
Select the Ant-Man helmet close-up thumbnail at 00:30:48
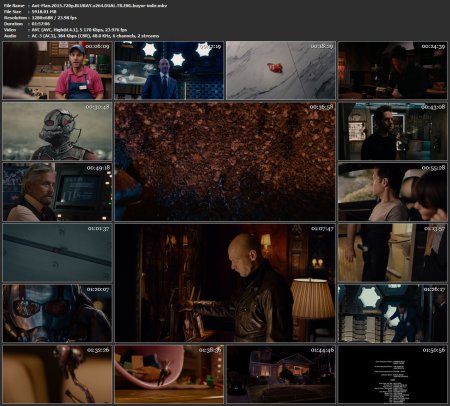57,131
